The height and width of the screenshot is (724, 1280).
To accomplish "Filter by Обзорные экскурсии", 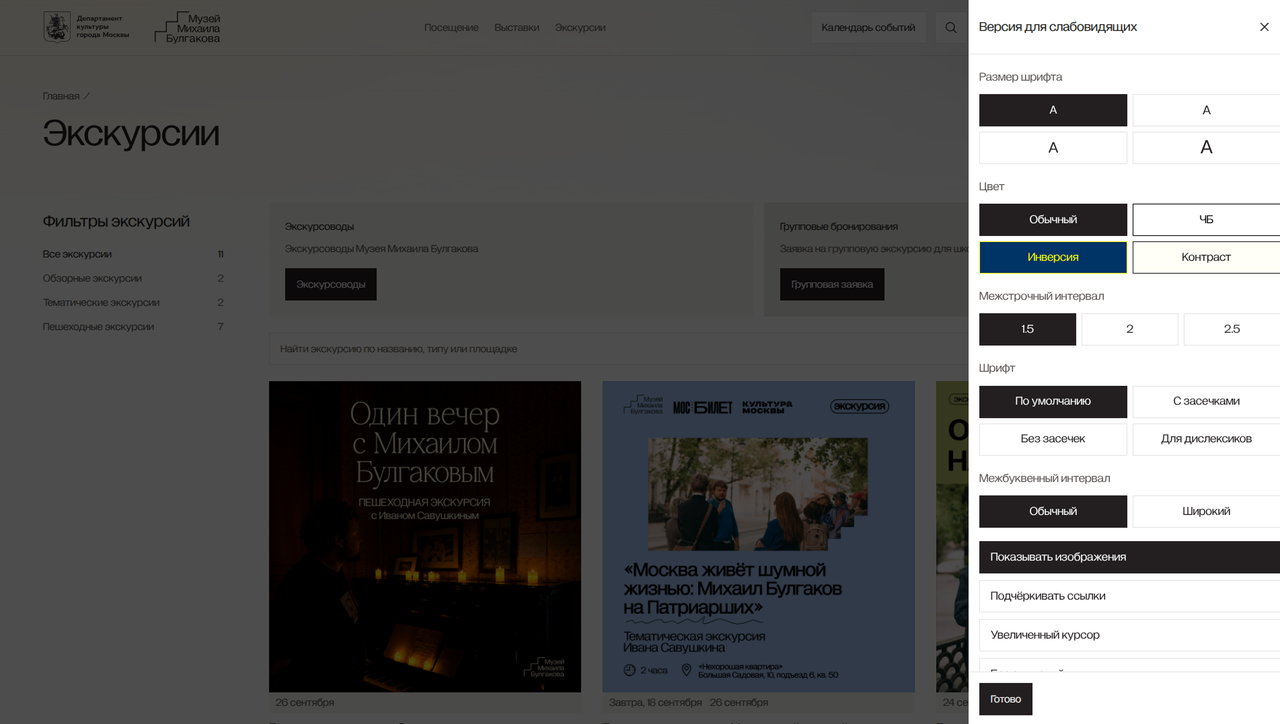I will pos(92,278).
